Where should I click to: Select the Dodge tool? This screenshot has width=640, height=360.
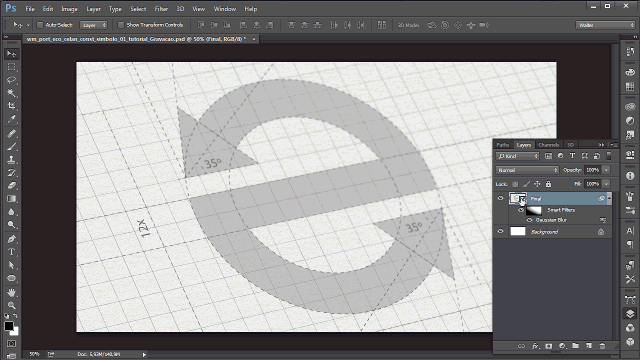pyautogui.click(x=11, y=225)
